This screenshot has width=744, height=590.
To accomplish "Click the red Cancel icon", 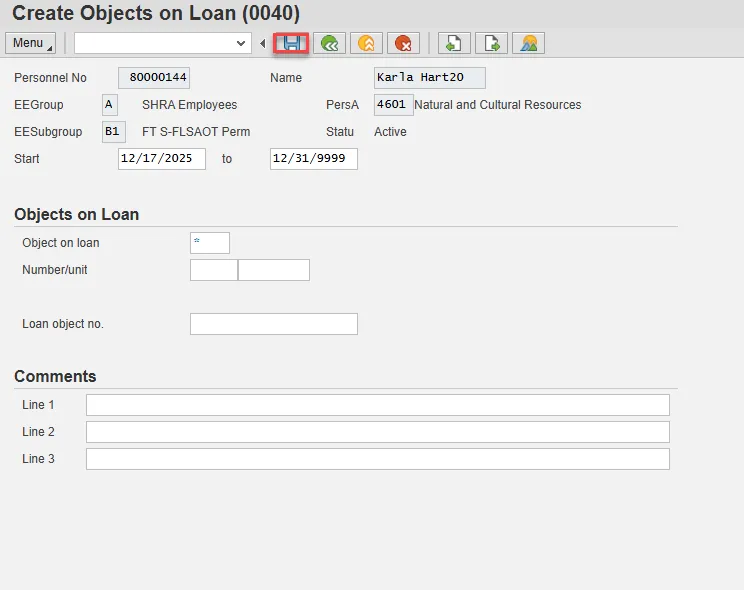I will coord(403,43).
